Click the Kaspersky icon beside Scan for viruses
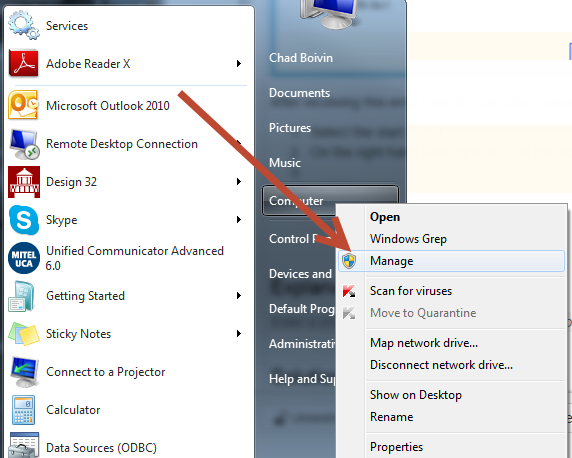This screenshot has height=458, width=572. point(349,291)
